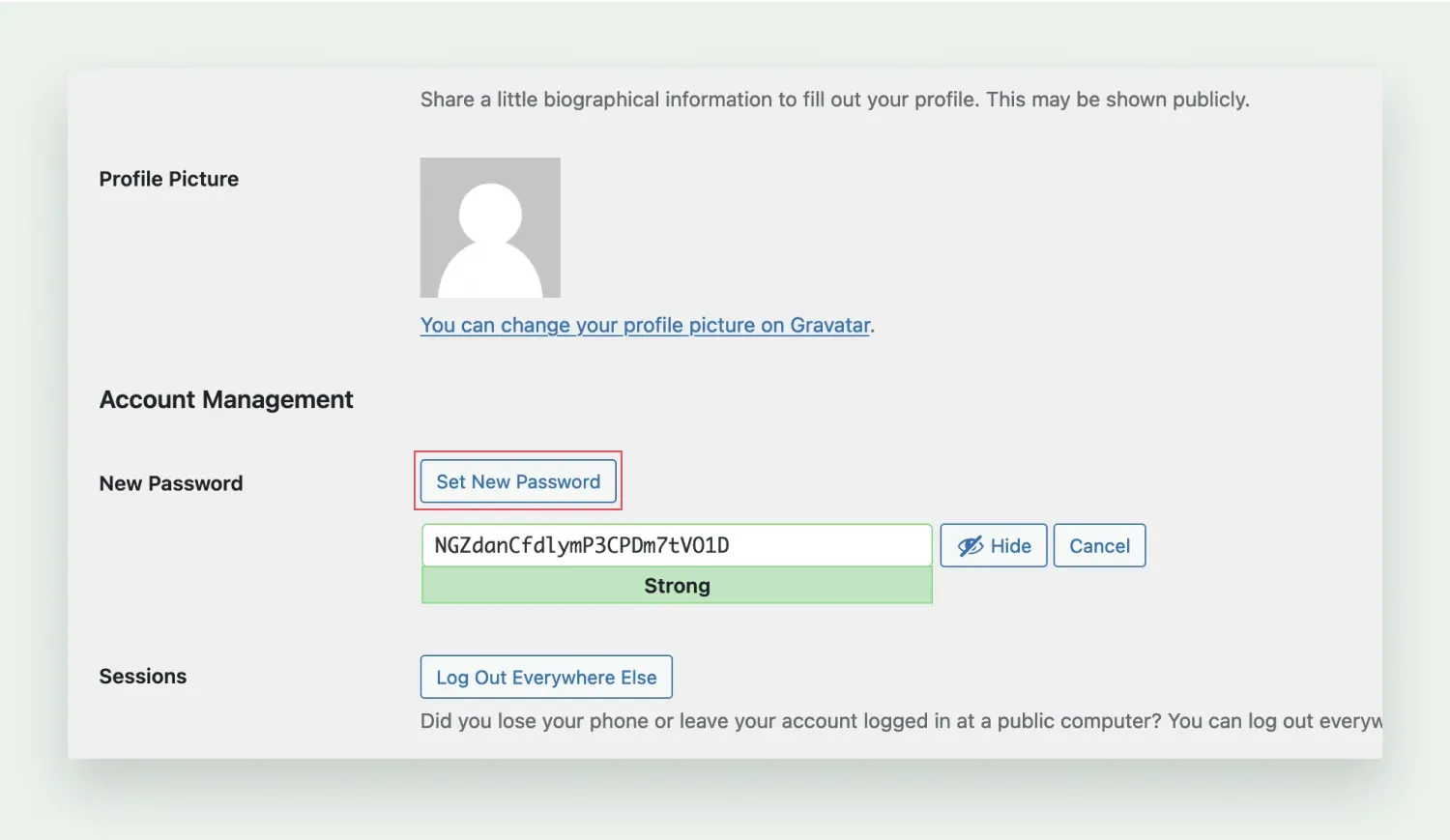Click the eye-slash icon beside Hide
The width and height of the screenshot is (1450, 840).
tap(970, 546)
